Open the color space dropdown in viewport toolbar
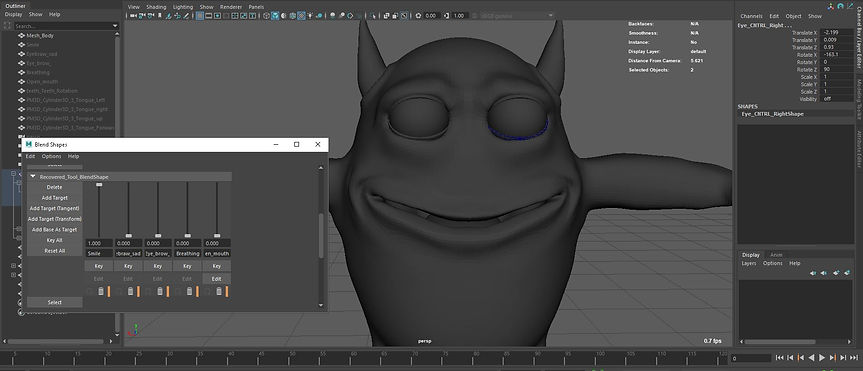The height and width of the screenshot is (371, 863). [550, 15]
